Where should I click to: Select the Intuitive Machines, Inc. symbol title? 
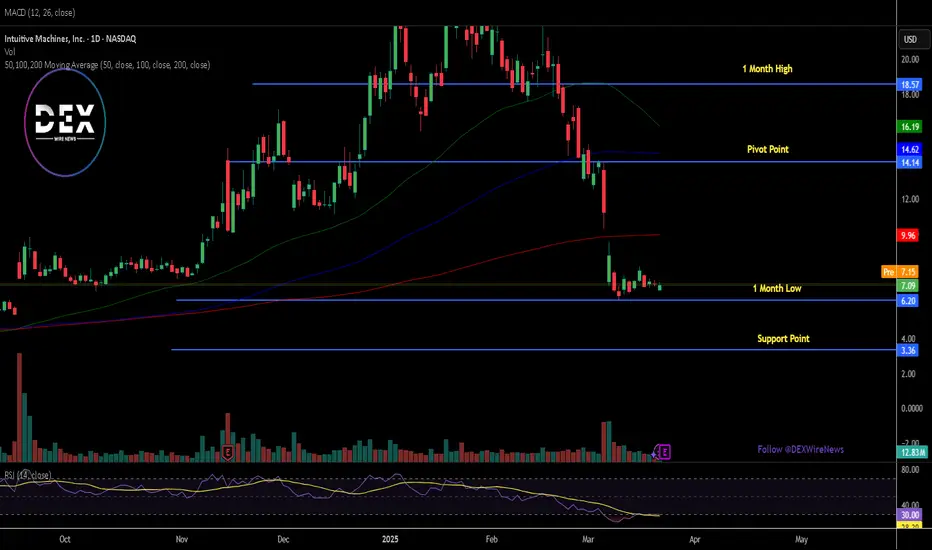coord(70,39)
